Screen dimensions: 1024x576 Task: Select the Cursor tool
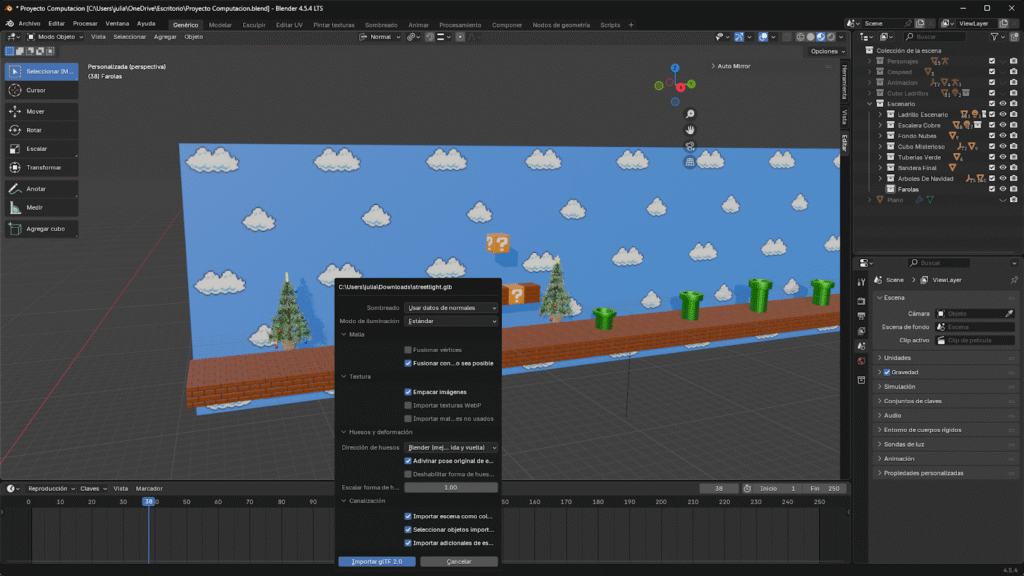40,90
